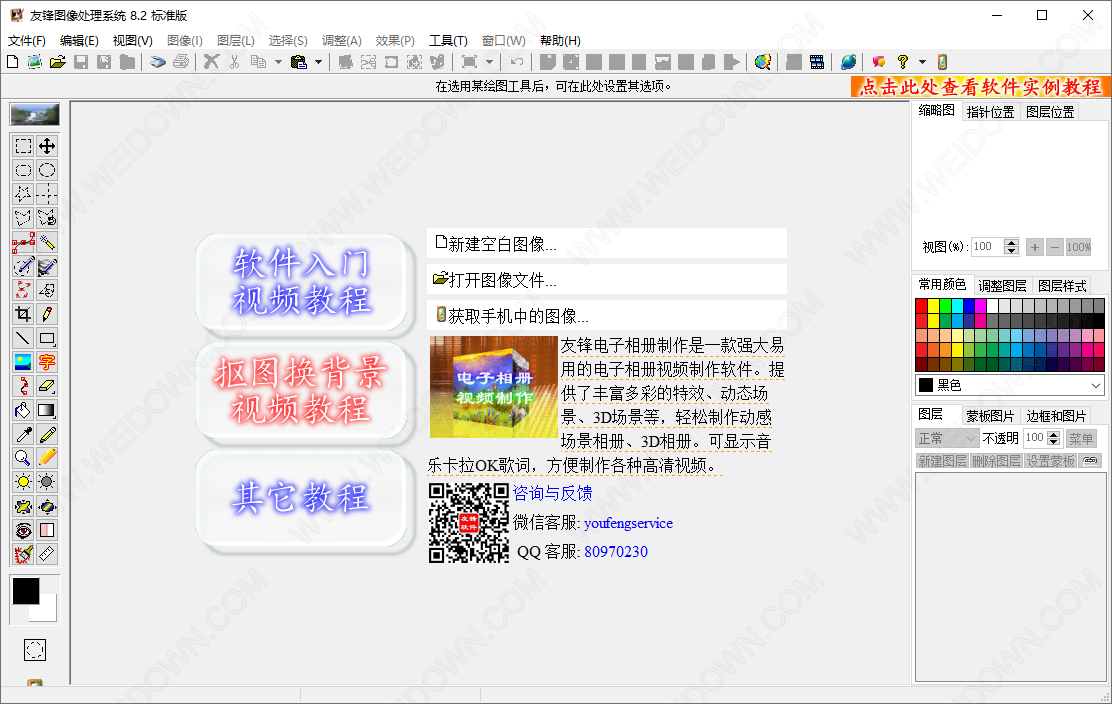Click the paste clipboard toolbar icon

(299, 62)
